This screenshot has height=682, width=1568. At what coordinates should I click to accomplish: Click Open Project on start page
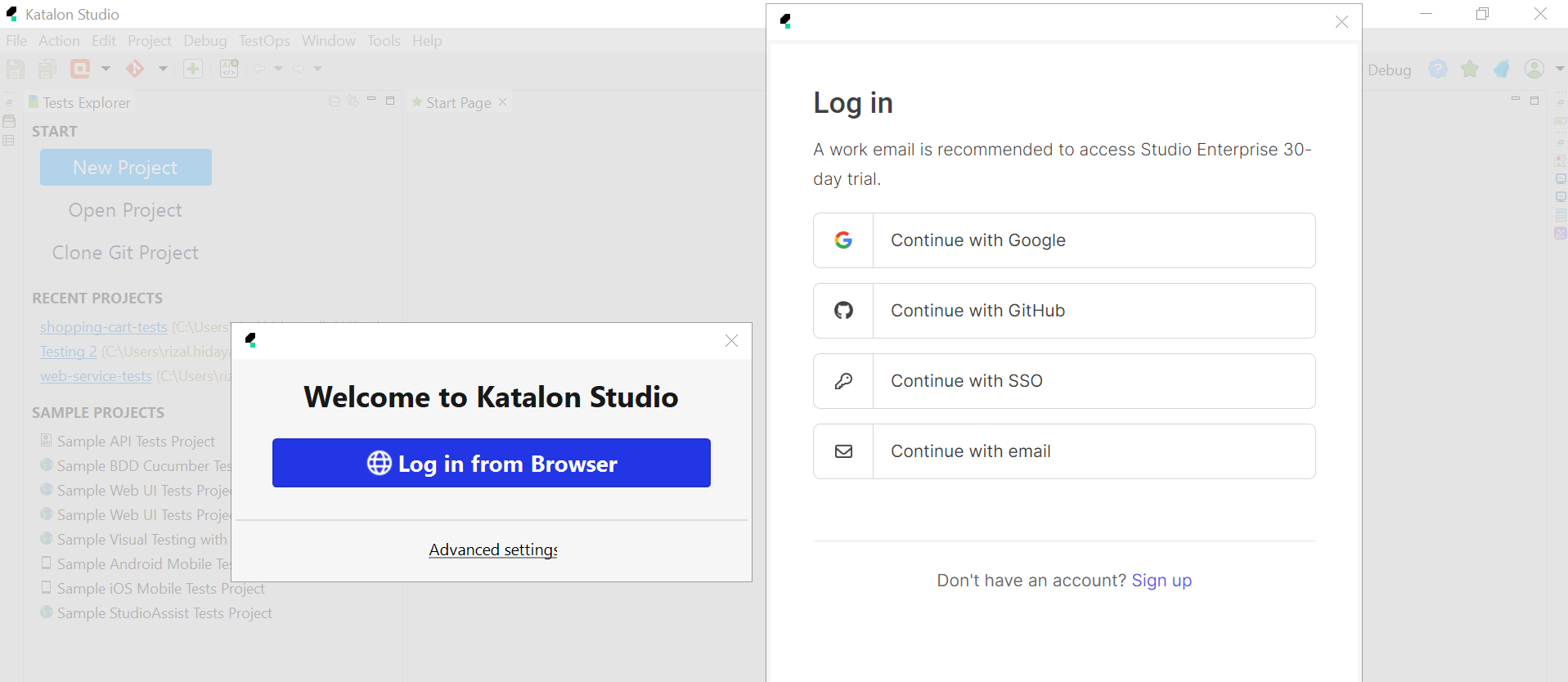pyautogui.click(x=125, y=210)
